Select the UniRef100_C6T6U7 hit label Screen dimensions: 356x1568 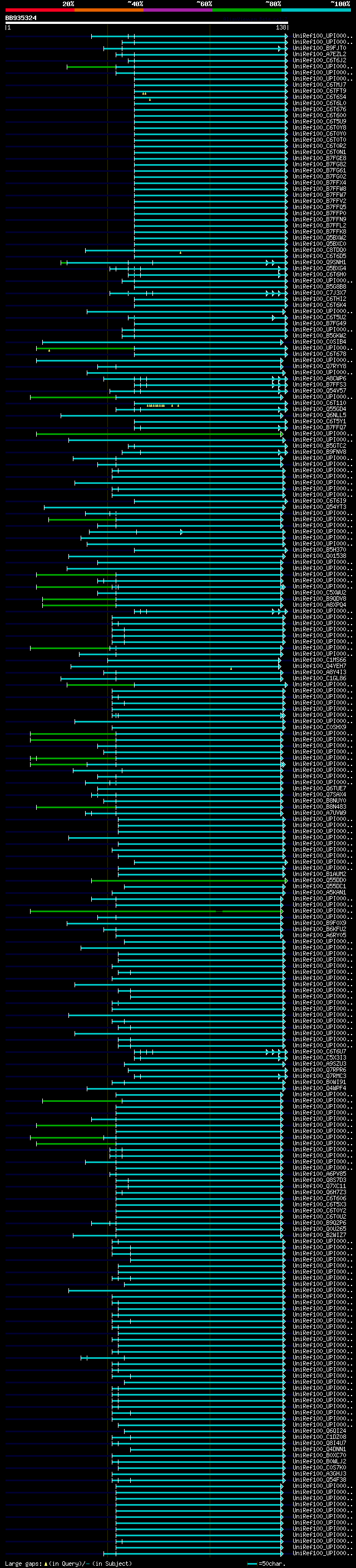(x=319, y=1051)
